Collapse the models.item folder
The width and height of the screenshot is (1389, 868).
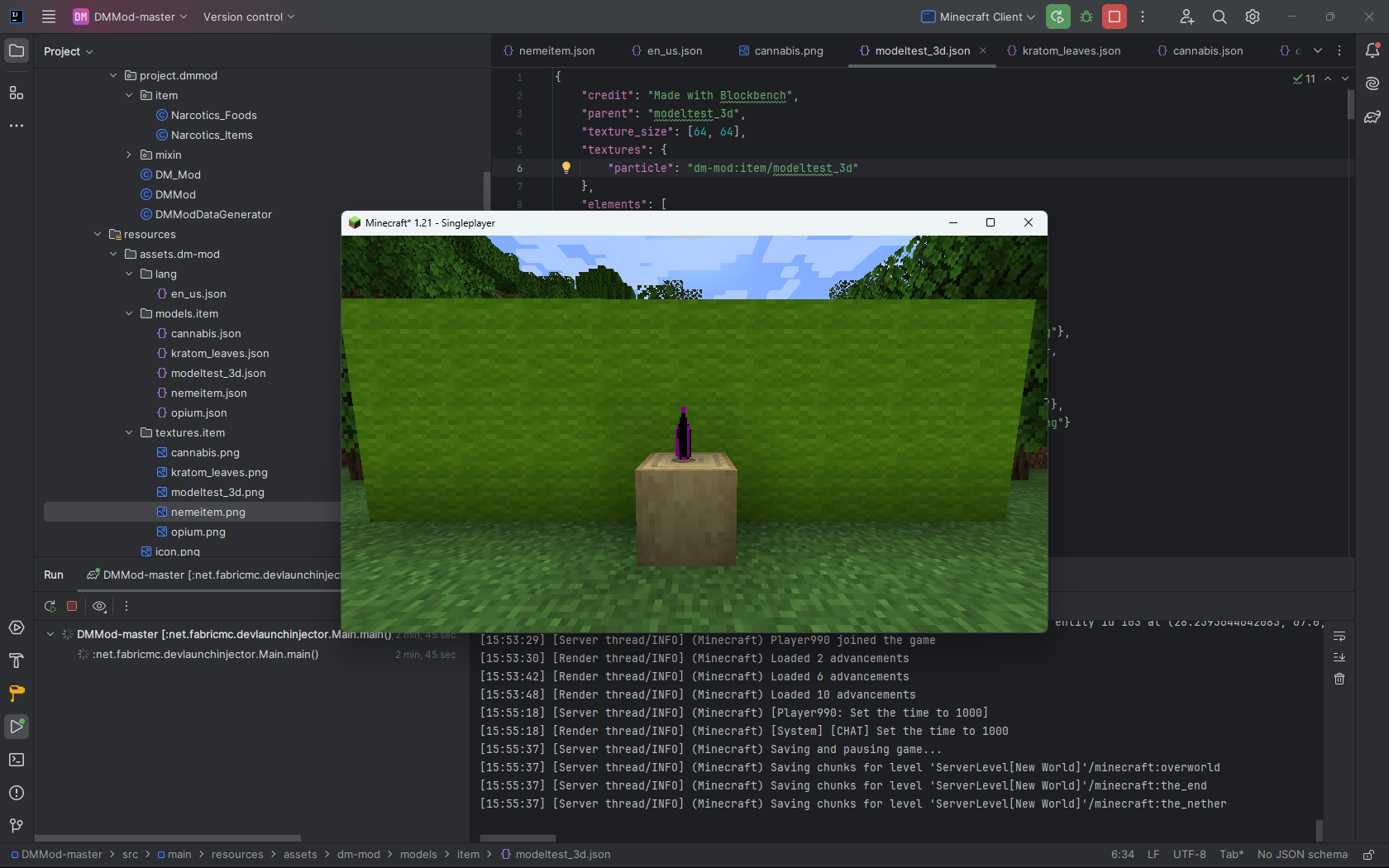pyautogui.click(x=129, y=313)
